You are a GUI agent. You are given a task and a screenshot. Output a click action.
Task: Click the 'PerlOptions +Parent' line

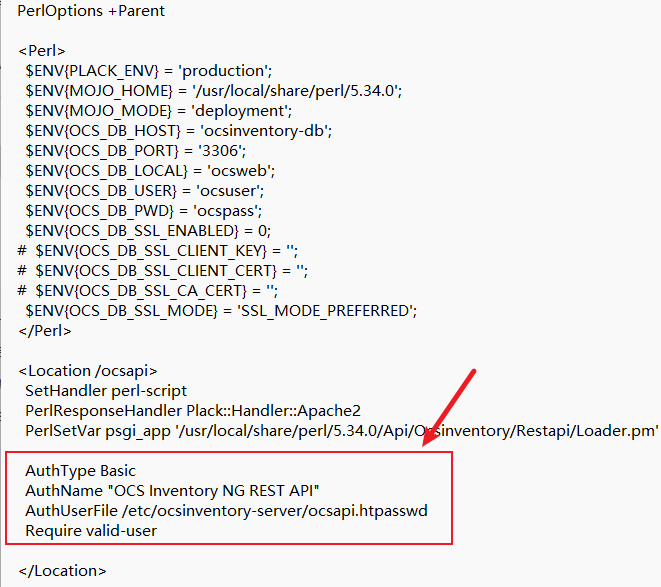pos(91,11)
